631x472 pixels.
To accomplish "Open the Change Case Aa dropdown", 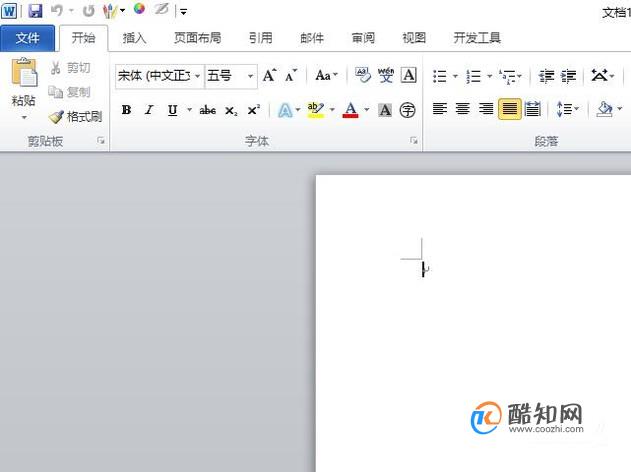I will tap(326, 75).
